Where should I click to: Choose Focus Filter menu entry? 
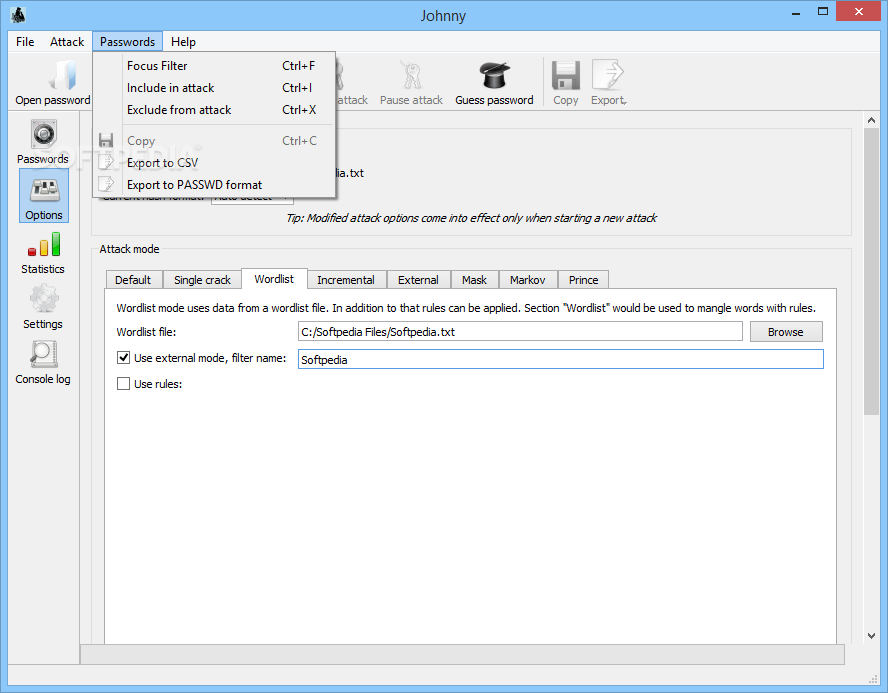215,66
